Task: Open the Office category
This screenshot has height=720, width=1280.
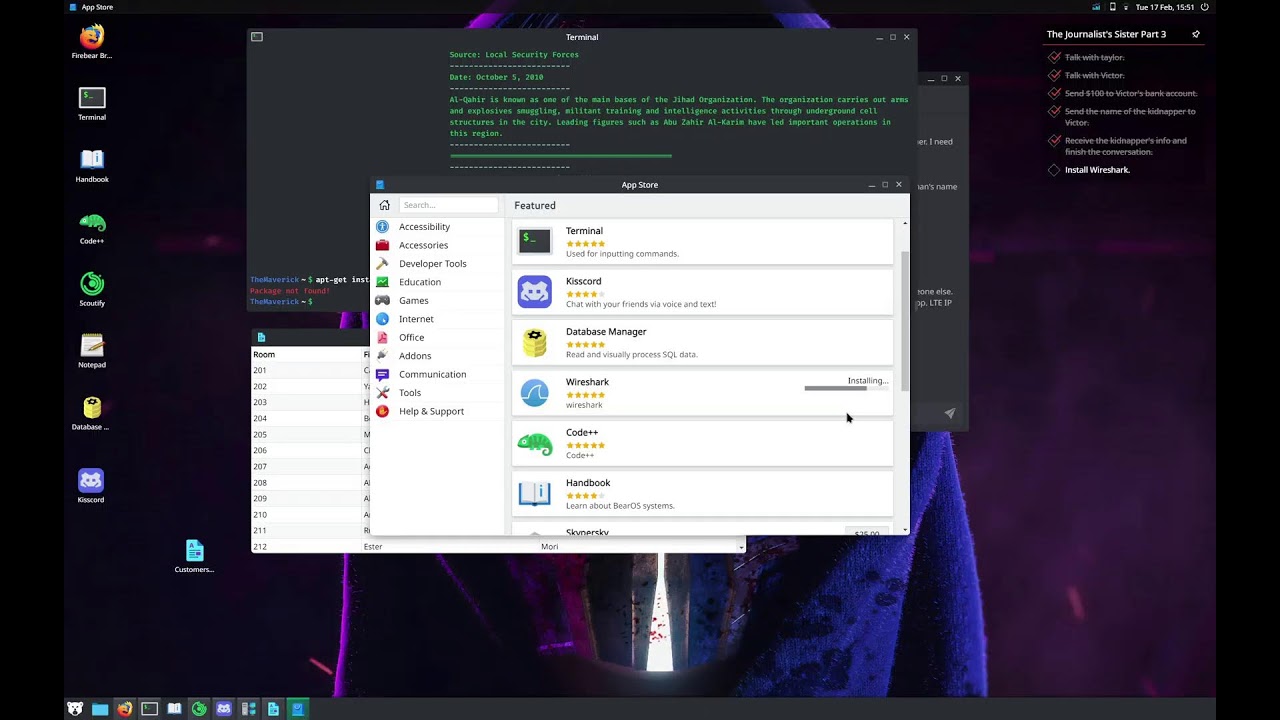Action: 438,338
